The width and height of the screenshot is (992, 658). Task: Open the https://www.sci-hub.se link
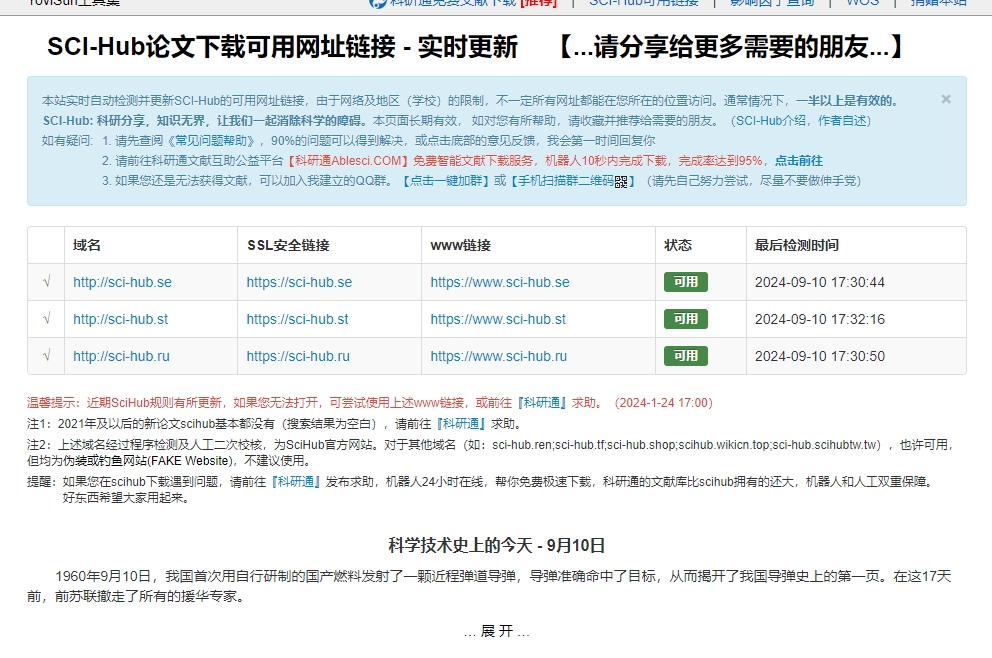coord(500,282)
